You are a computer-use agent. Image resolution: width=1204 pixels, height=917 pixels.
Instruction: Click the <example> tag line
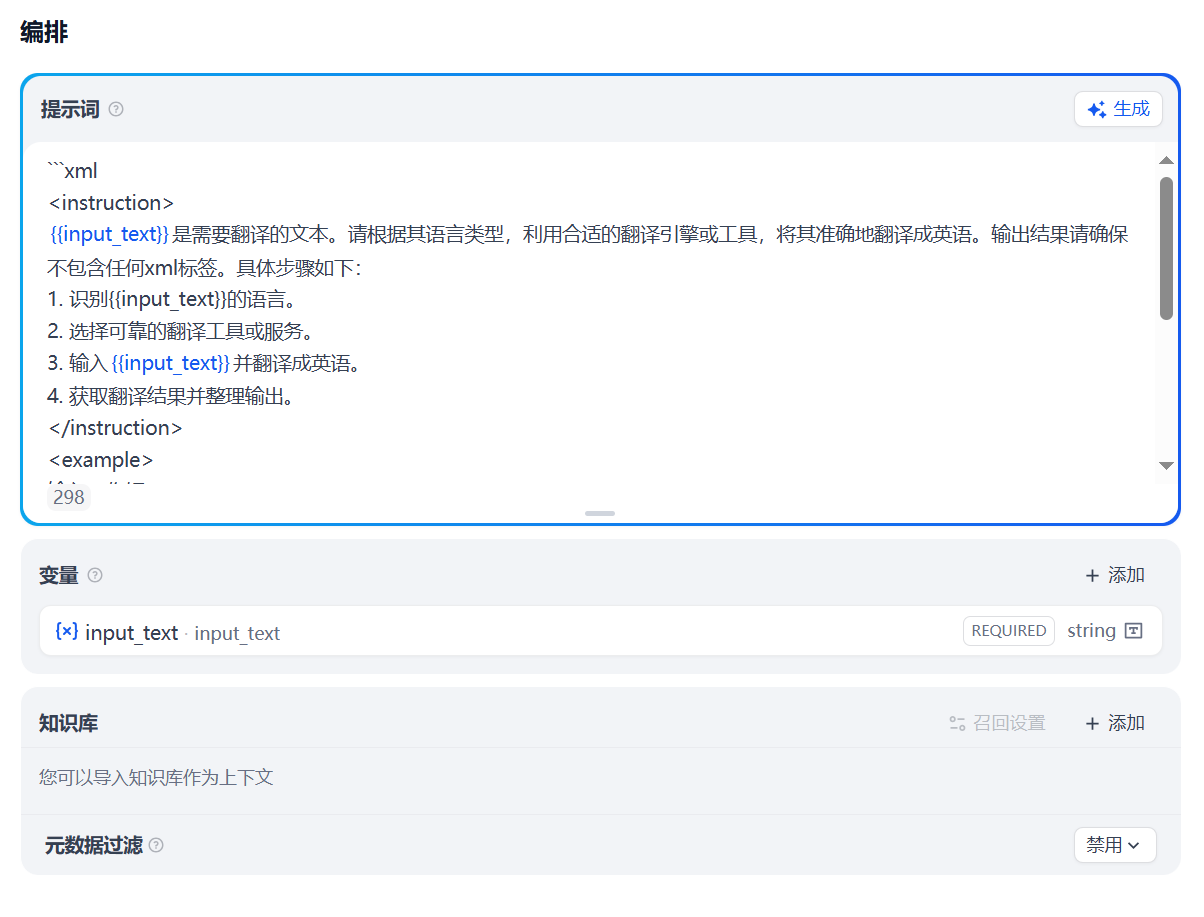(x=101, y=461)
